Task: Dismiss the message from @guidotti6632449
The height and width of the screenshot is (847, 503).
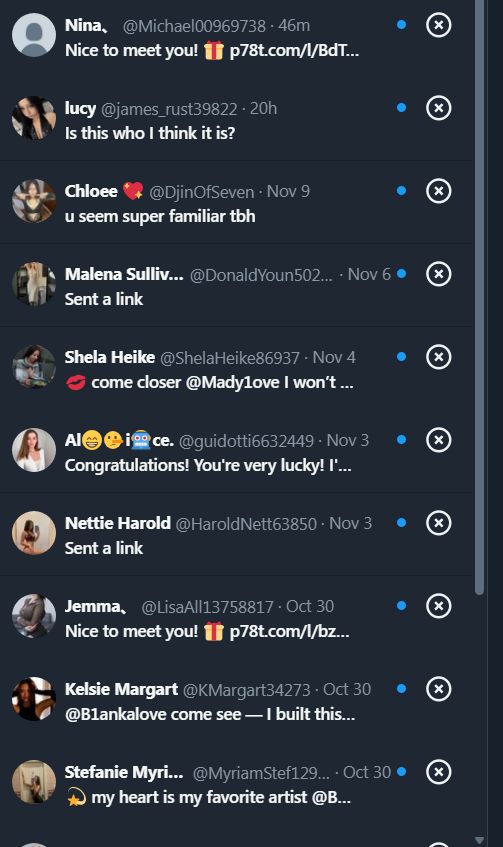Action: point(439,440)
